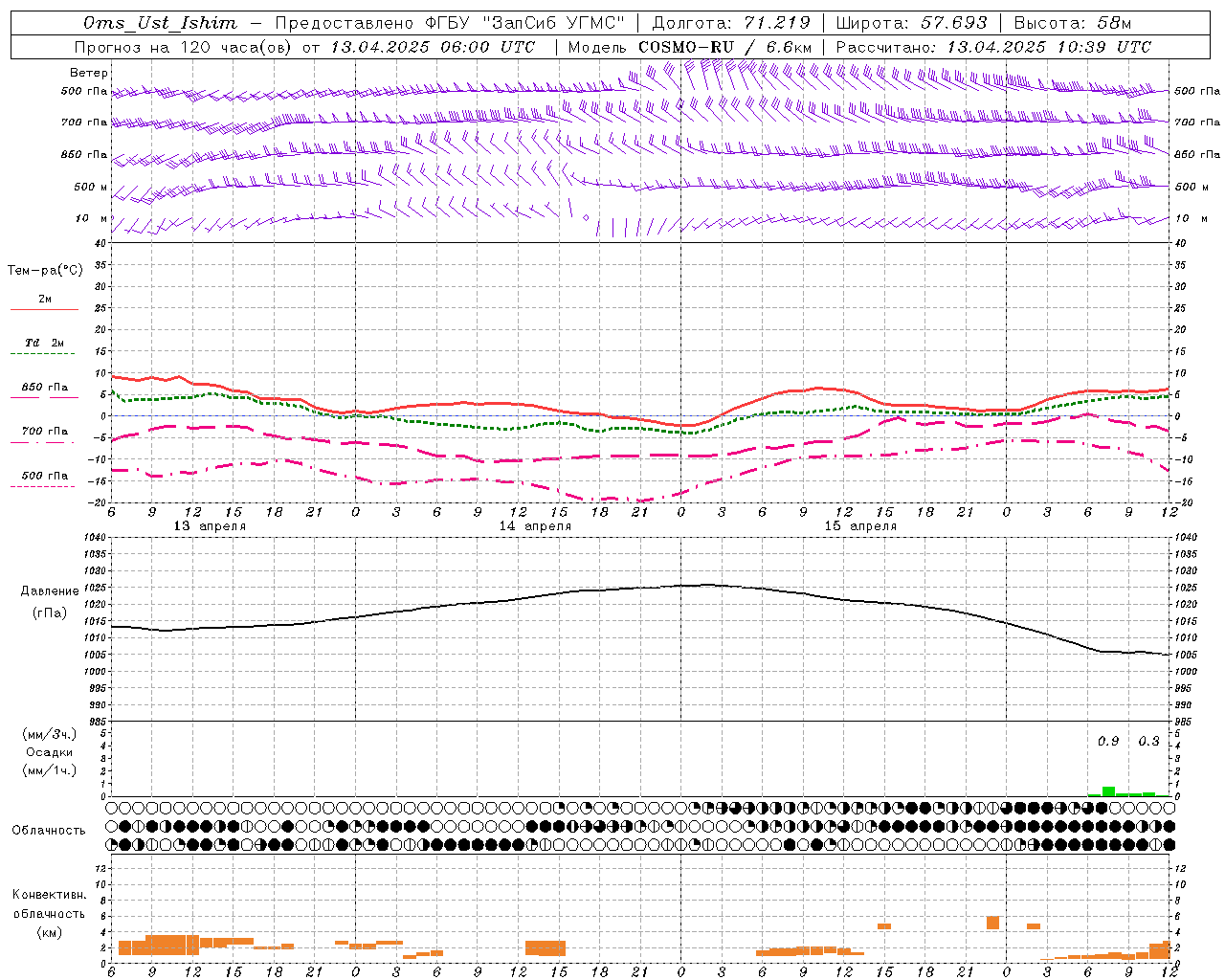The height and width of the screenshot is (980, 1225).
Task: Click the Ветер panel label
Action: point(89,73)
